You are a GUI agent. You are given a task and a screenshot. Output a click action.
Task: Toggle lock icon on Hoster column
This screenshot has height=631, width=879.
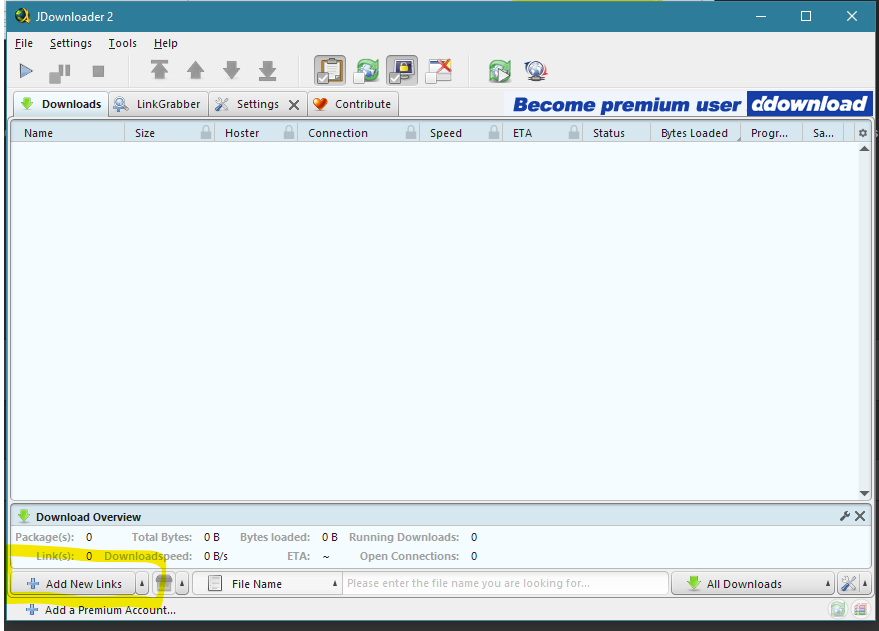pyautogui.click(x=289, y=133)
